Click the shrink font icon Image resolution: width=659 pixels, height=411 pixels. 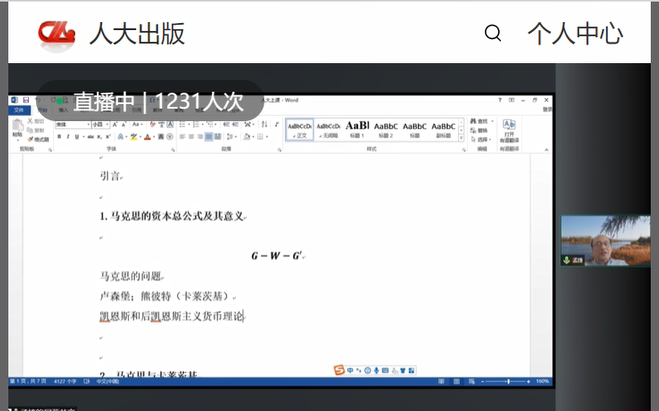(124, 124)
